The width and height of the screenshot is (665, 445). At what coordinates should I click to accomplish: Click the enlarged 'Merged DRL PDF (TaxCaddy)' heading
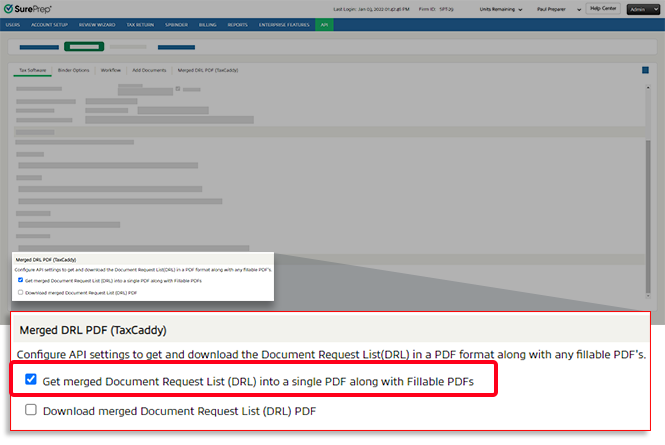click(93, 330)
